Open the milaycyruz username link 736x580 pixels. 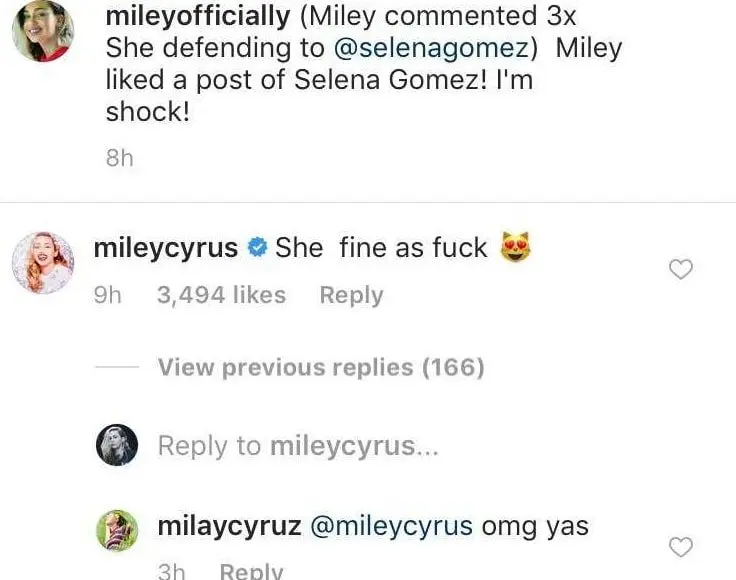coord(230,525)
